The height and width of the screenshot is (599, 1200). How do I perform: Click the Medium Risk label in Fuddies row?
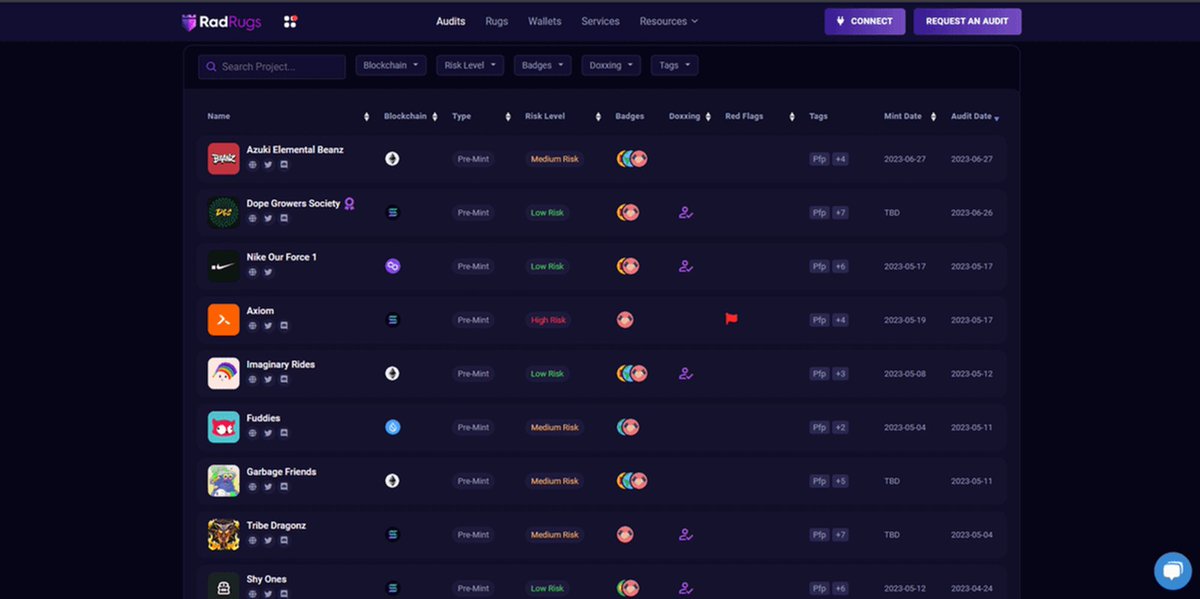pos(554,427)
